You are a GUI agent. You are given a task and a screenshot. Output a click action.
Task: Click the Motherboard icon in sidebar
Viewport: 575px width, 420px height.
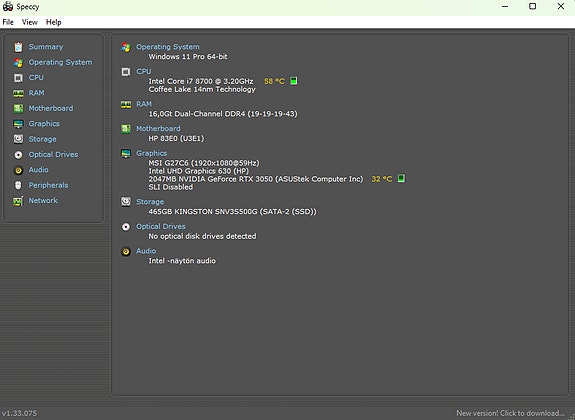click(18, 109)
